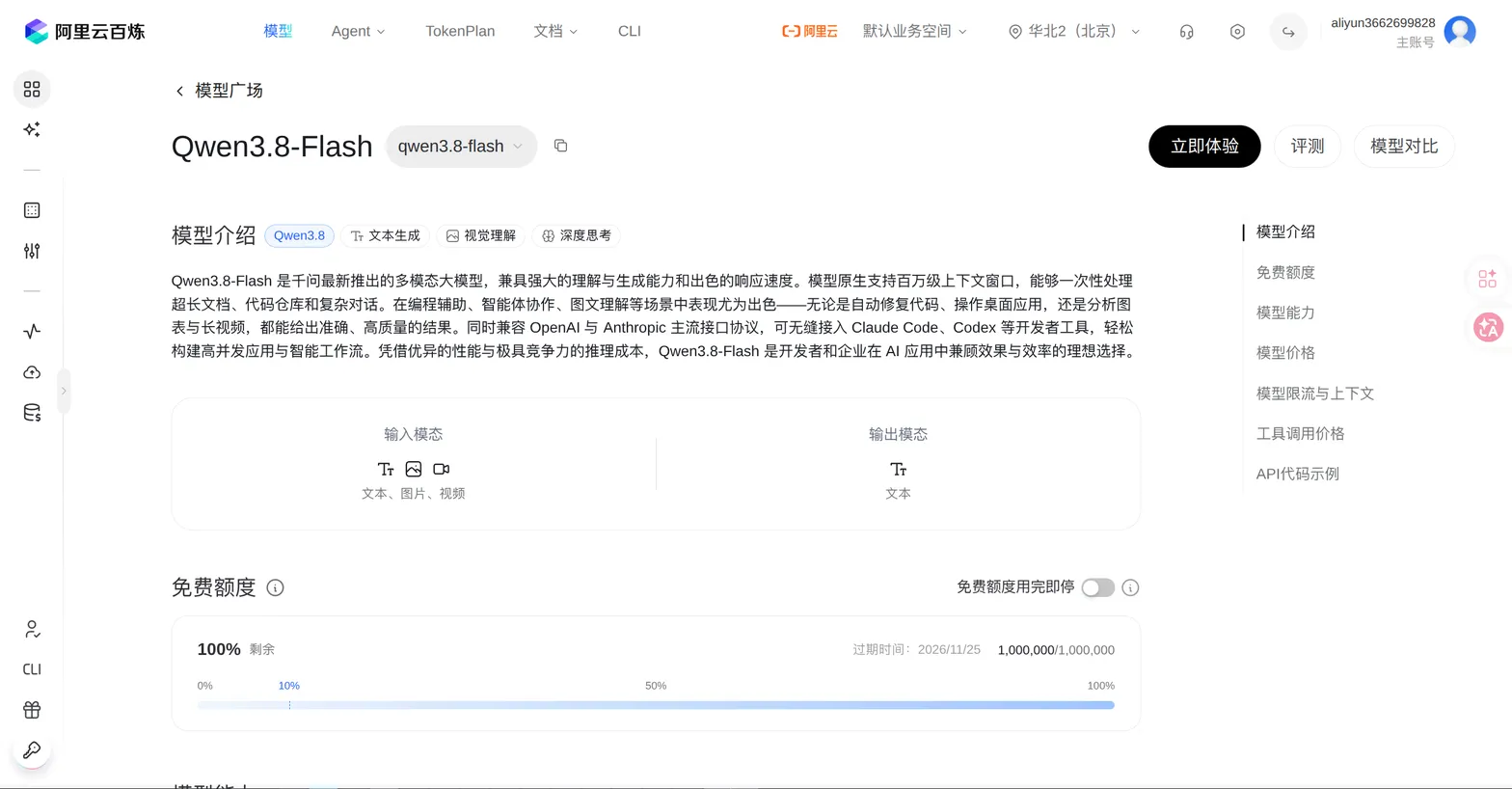Open the hexagon settings icon
1512x789 pixels.
click(x=1237, y=32)
